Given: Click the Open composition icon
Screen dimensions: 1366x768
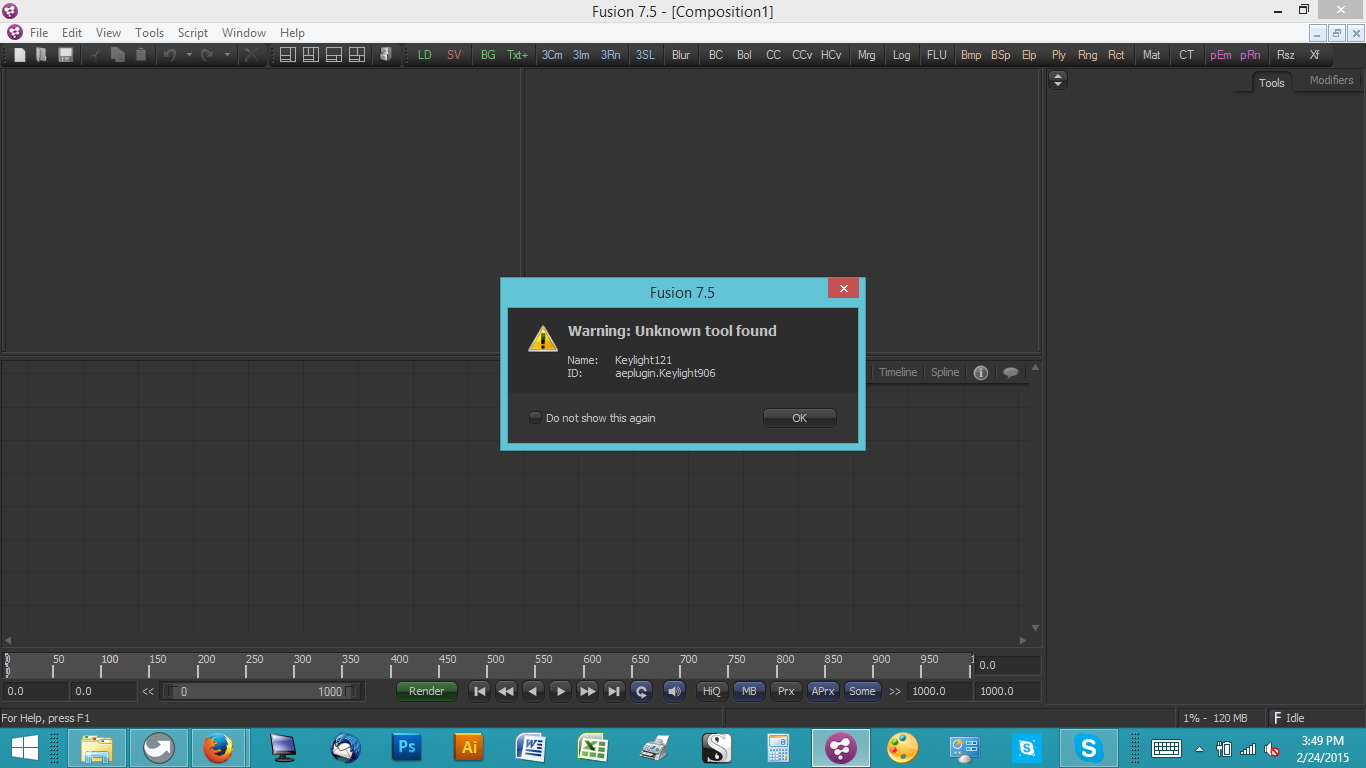Looking at the screenshot, I should point(42,55).
